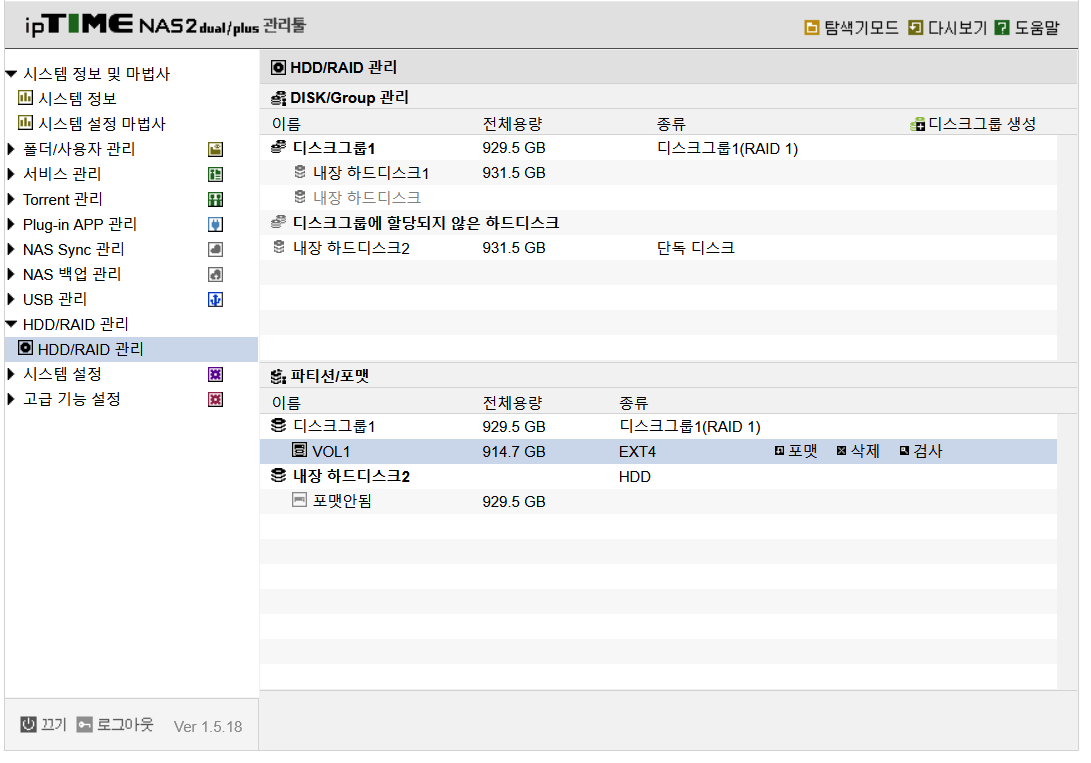Expand the NAS 백업 관리 menu
This screenshot has width=1091, height=763.
[x=10, y=274]
